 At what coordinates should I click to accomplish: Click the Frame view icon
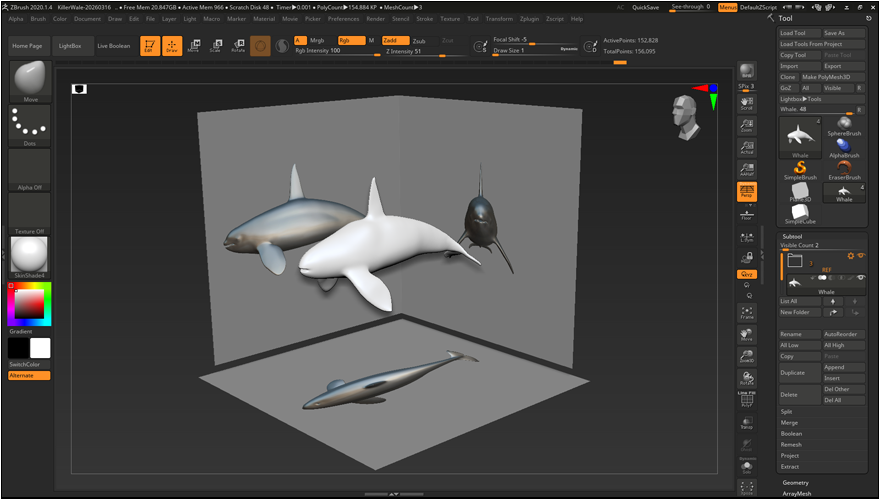click(746, 312)
